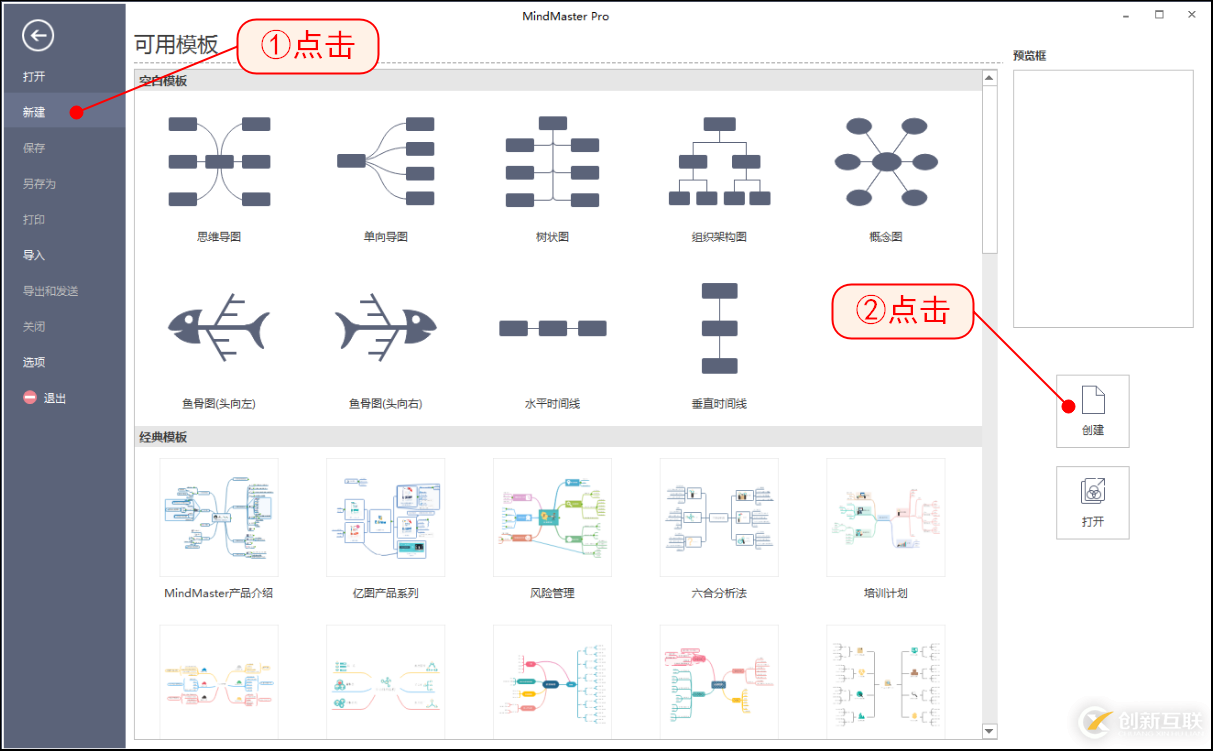The width and height of the screenshot is (1213, 751).
Task: Click the template list scroll-up arrow
Action: [990, 78]
